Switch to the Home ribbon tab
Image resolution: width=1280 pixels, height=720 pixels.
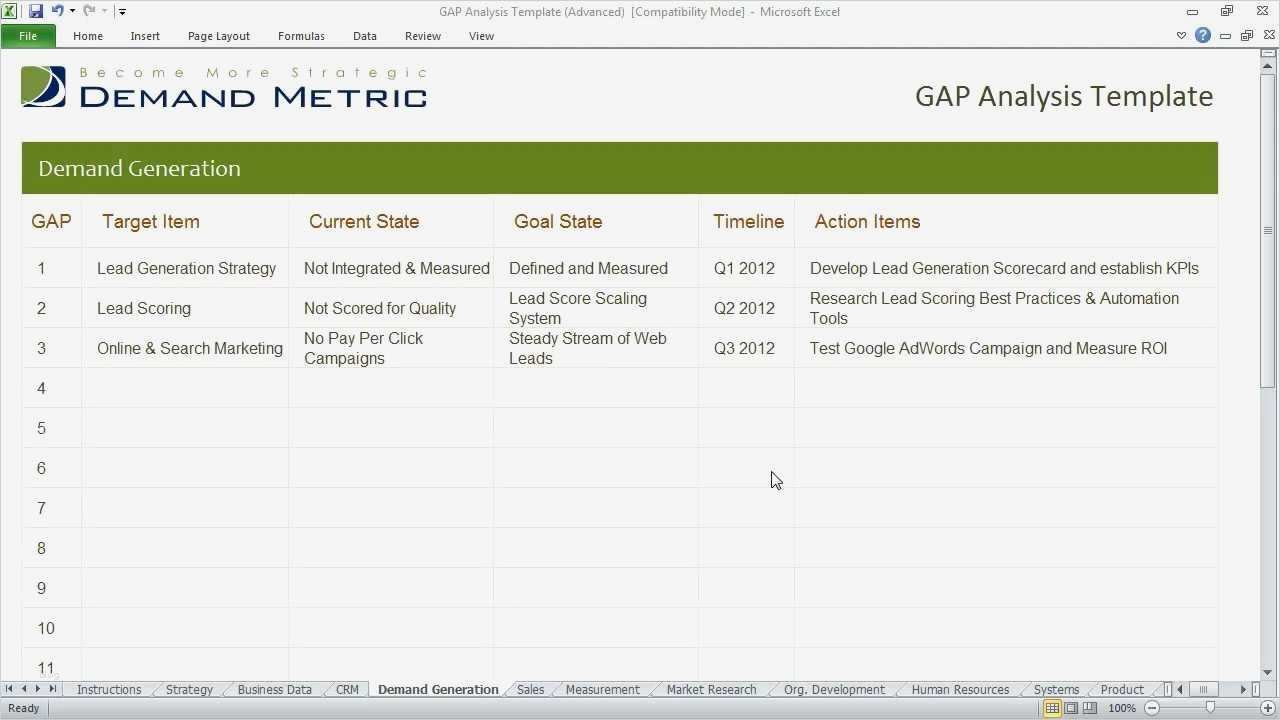pos(88,36)
